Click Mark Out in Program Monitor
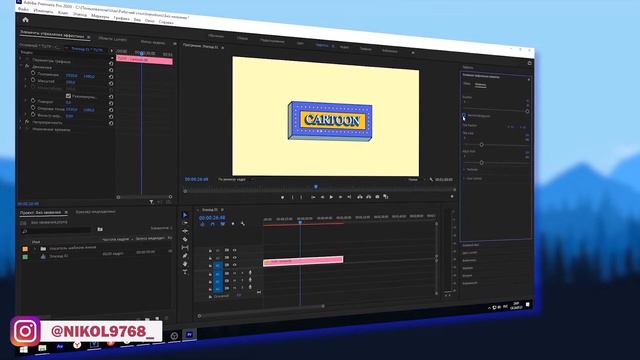The width and height of the screenshot is (640, 360). click(301, 198)
